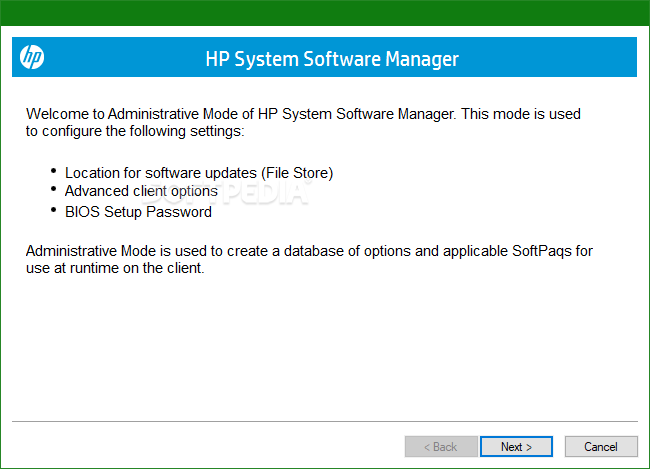
Task: Click the 'Welcome to Administrative Mode' paragraph
Action: click(303, 122)
